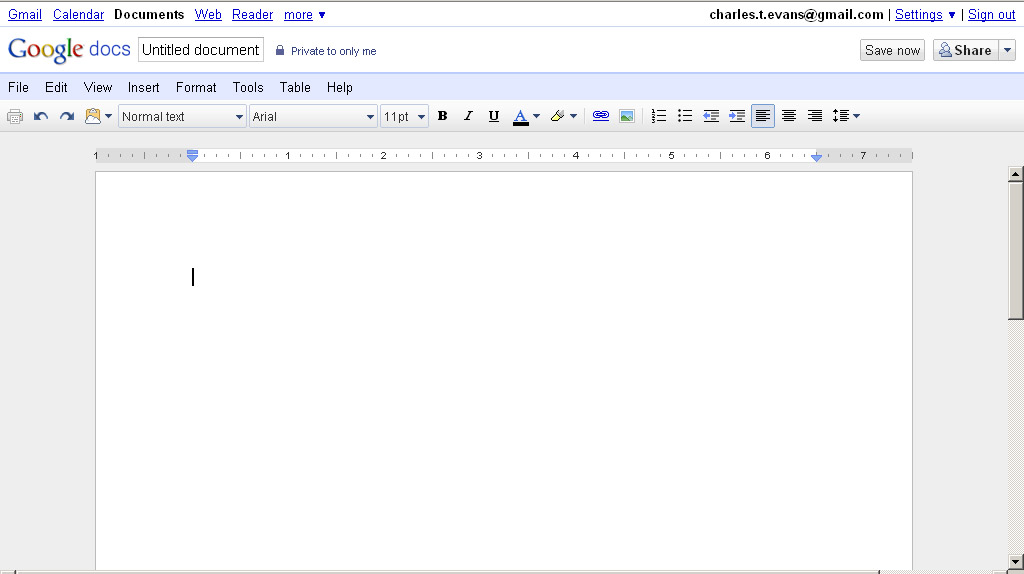Select Left align

point(763,116)
